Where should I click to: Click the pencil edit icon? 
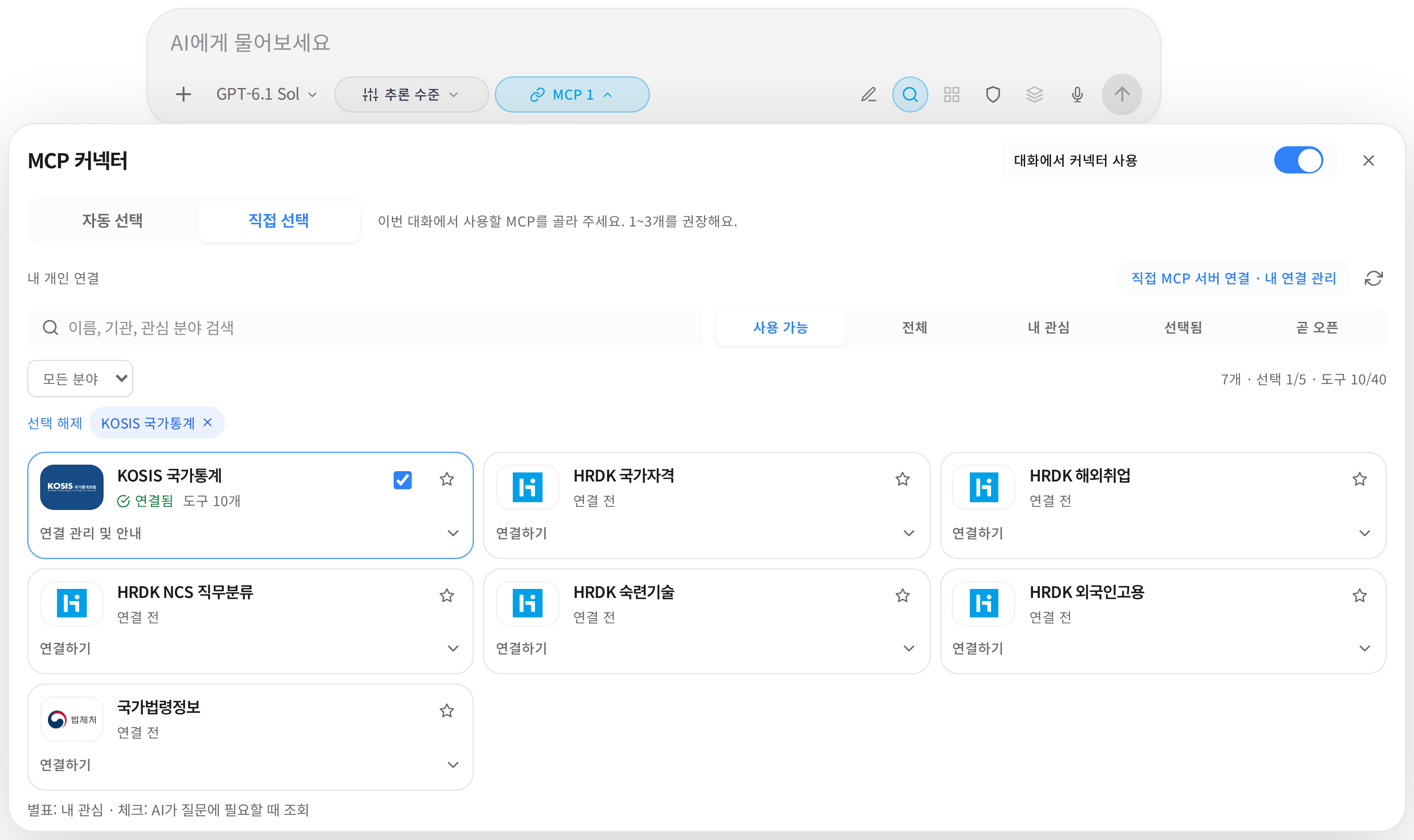click(869, 94)
